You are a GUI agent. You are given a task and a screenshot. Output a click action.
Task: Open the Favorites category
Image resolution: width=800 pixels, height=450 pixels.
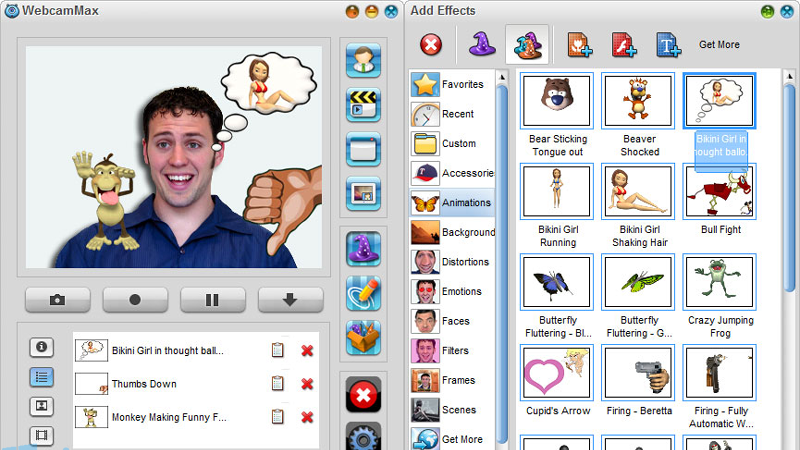tap(452, 84)
